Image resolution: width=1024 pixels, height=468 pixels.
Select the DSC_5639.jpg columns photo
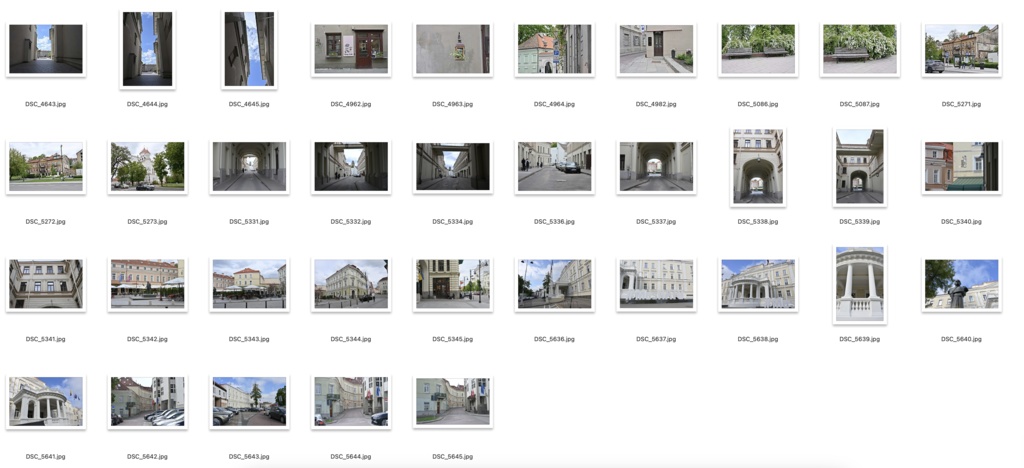[x=859, y=284]
